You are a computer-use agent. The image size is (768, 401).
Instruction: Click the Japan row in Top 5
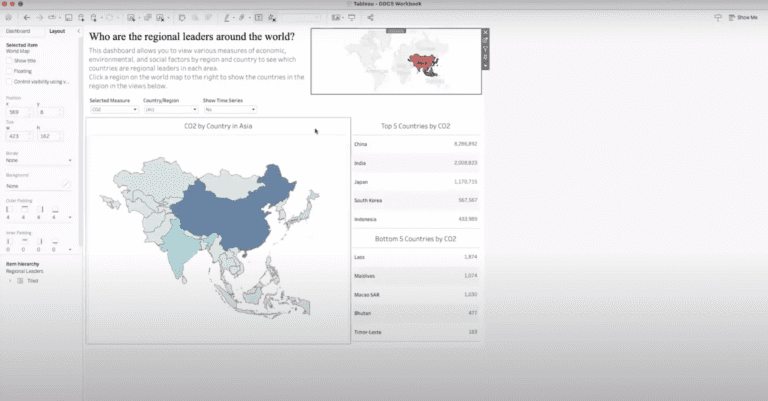point(415,182)
